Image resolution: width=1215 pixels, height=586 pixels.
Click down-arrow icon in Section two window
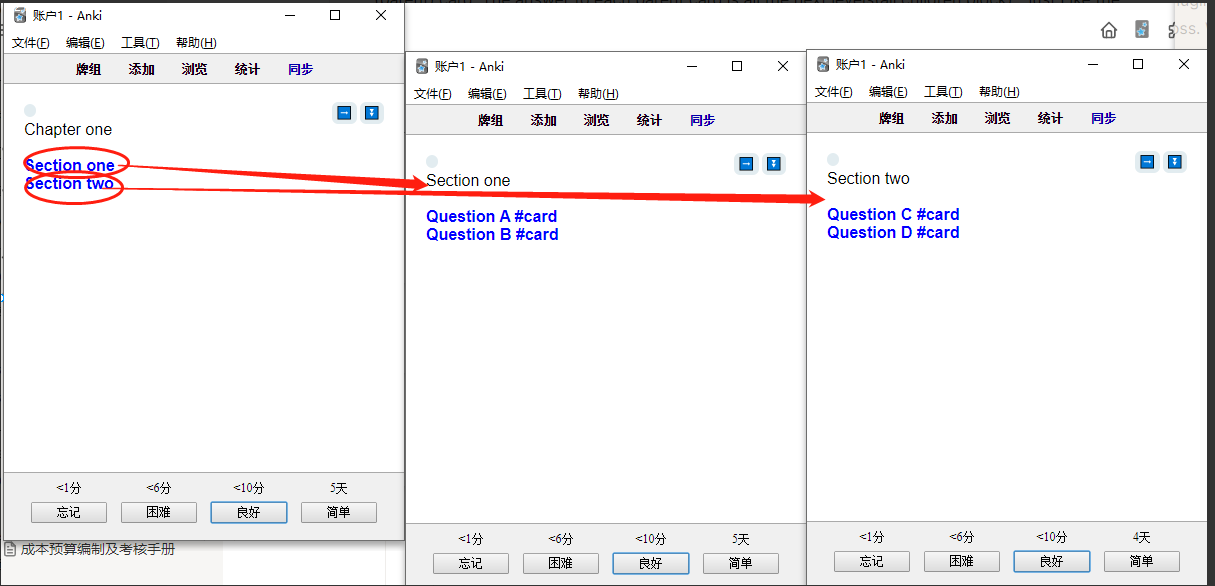coord(1175,162)
